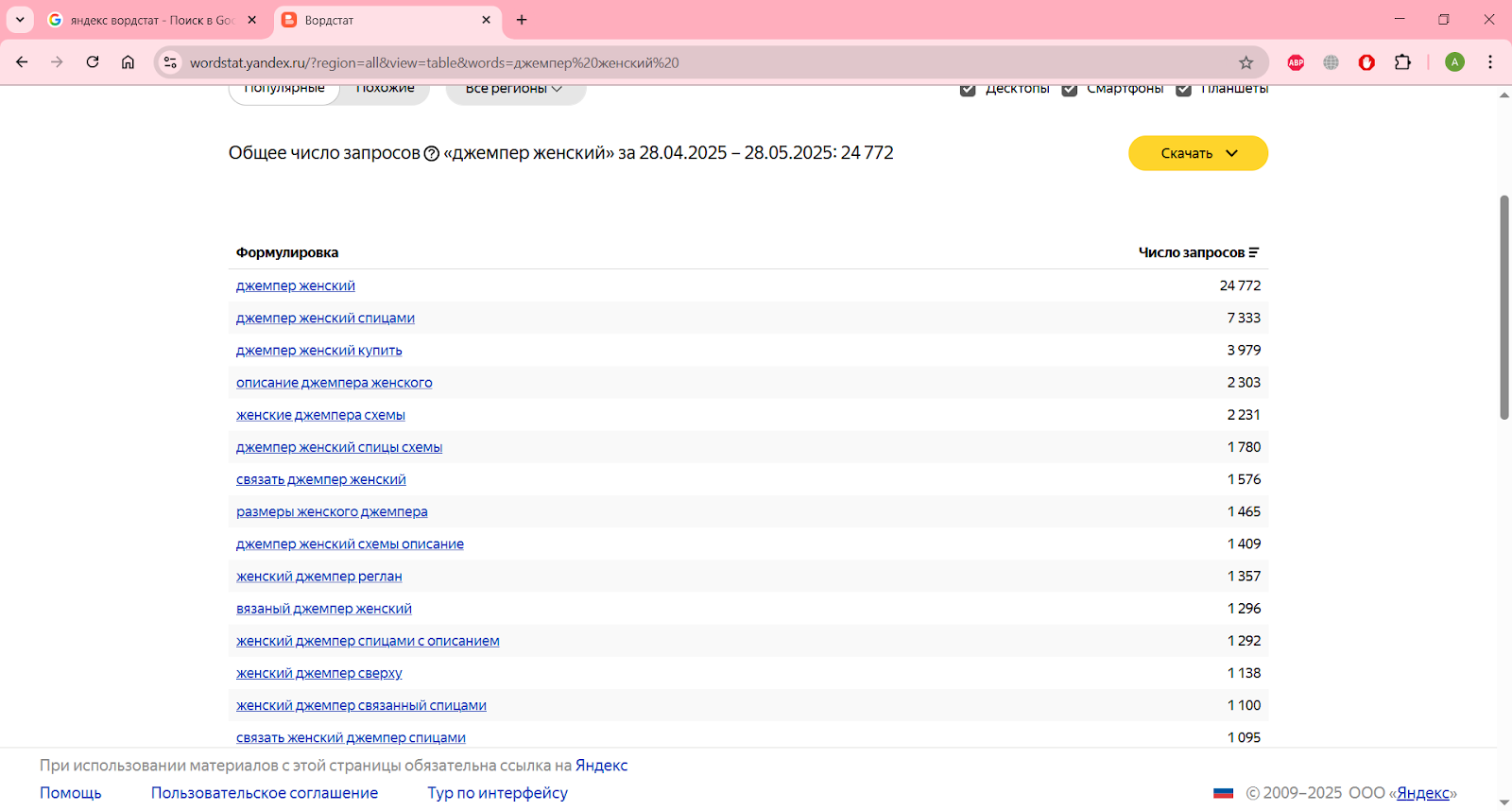Open Пользовательское соглашение footer link
This screenshot has height=811, width=1512.
[265, 793]
